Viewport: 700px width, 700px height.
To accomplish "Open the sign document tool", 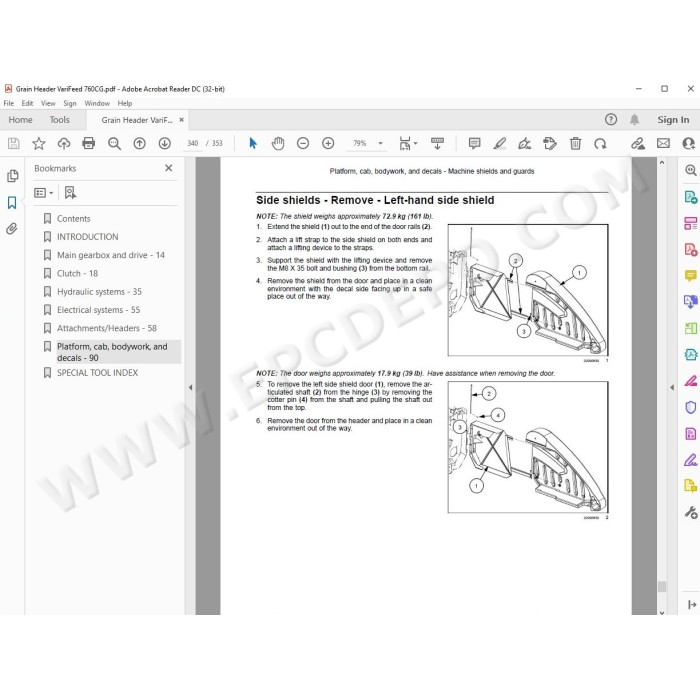I will point(525,143).
